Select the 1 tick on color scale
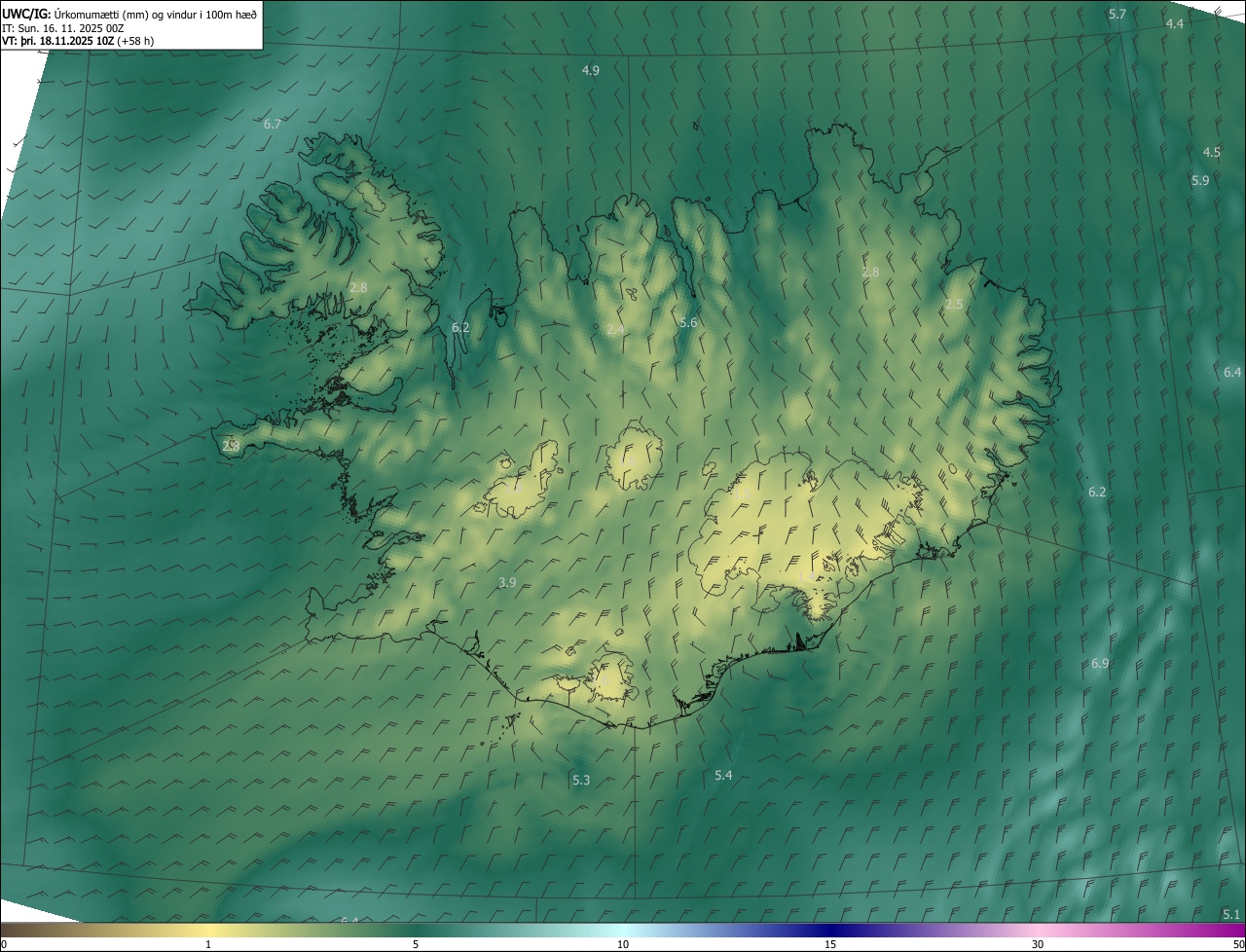Screen dimensions: 1246x952 [208, 944]
